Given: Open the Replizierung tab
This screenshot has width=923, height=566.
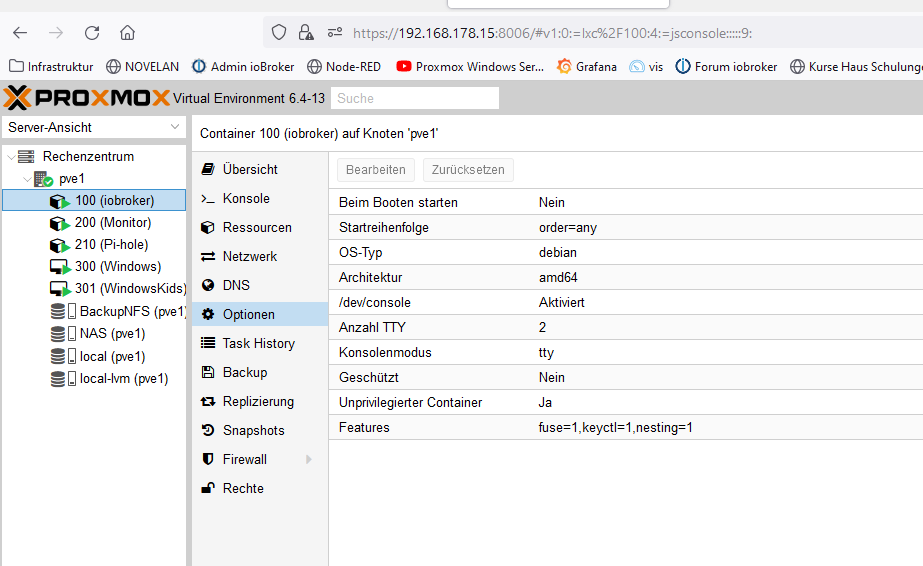Looking at the screenshot, I should pyautogui.click(x=260, y=401).
